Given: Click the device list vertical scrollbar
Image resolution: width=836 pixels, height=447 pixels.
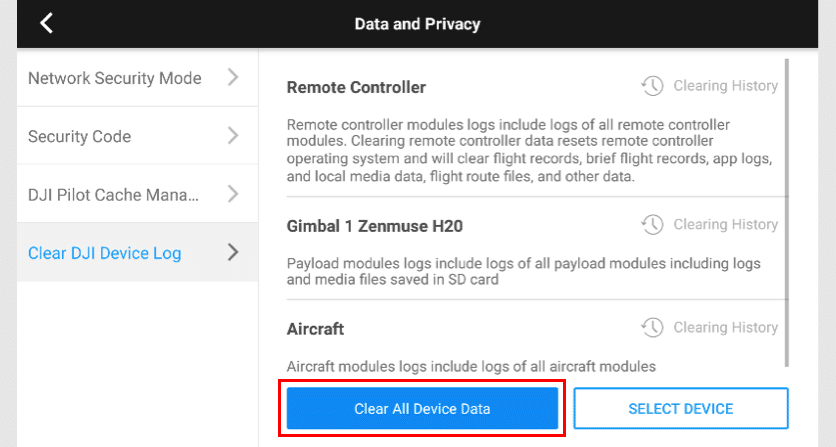Looking at the screenshot, I should click(788, 210).
